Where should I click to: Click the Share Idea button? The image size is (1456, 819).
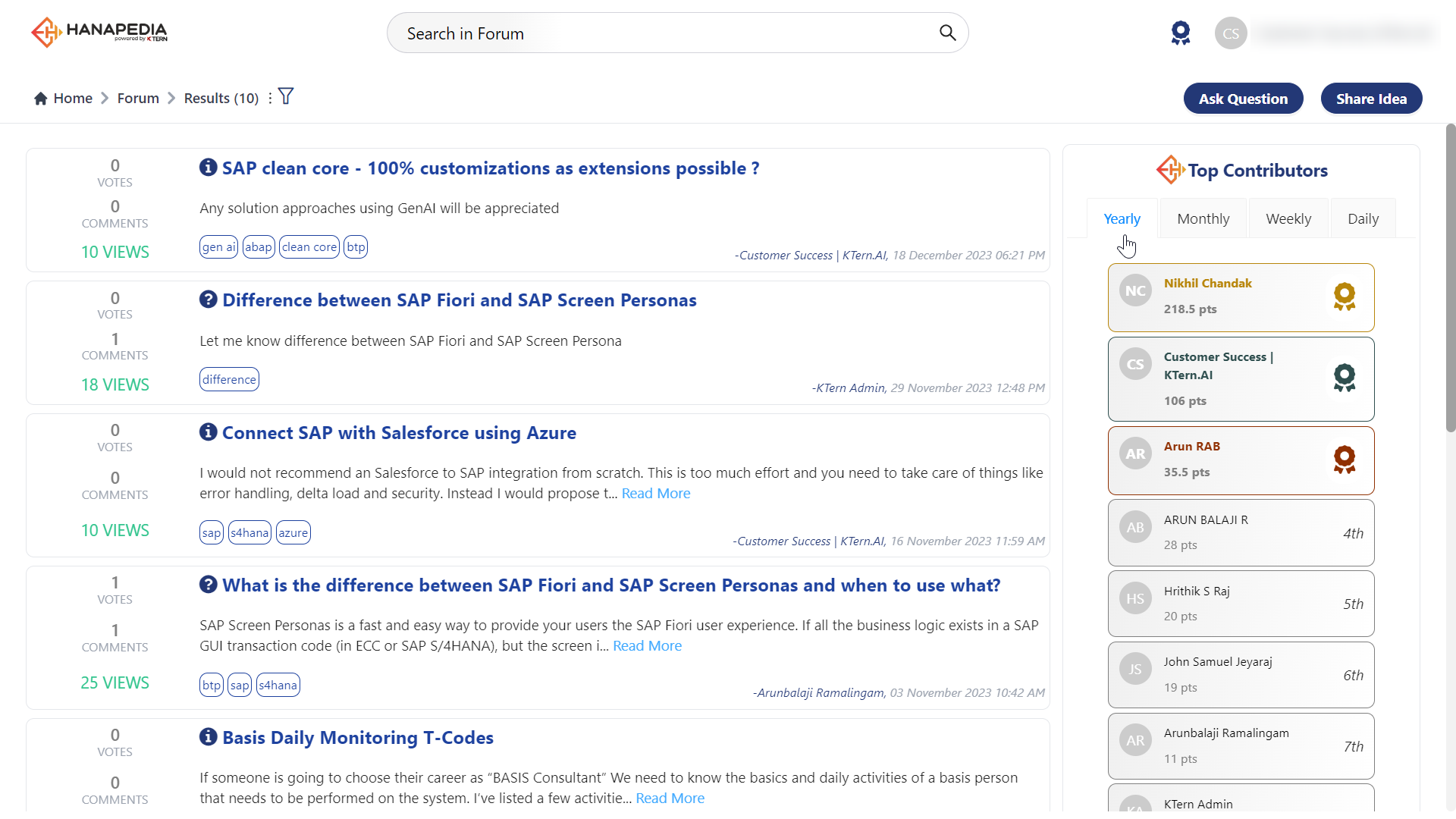1371,99
